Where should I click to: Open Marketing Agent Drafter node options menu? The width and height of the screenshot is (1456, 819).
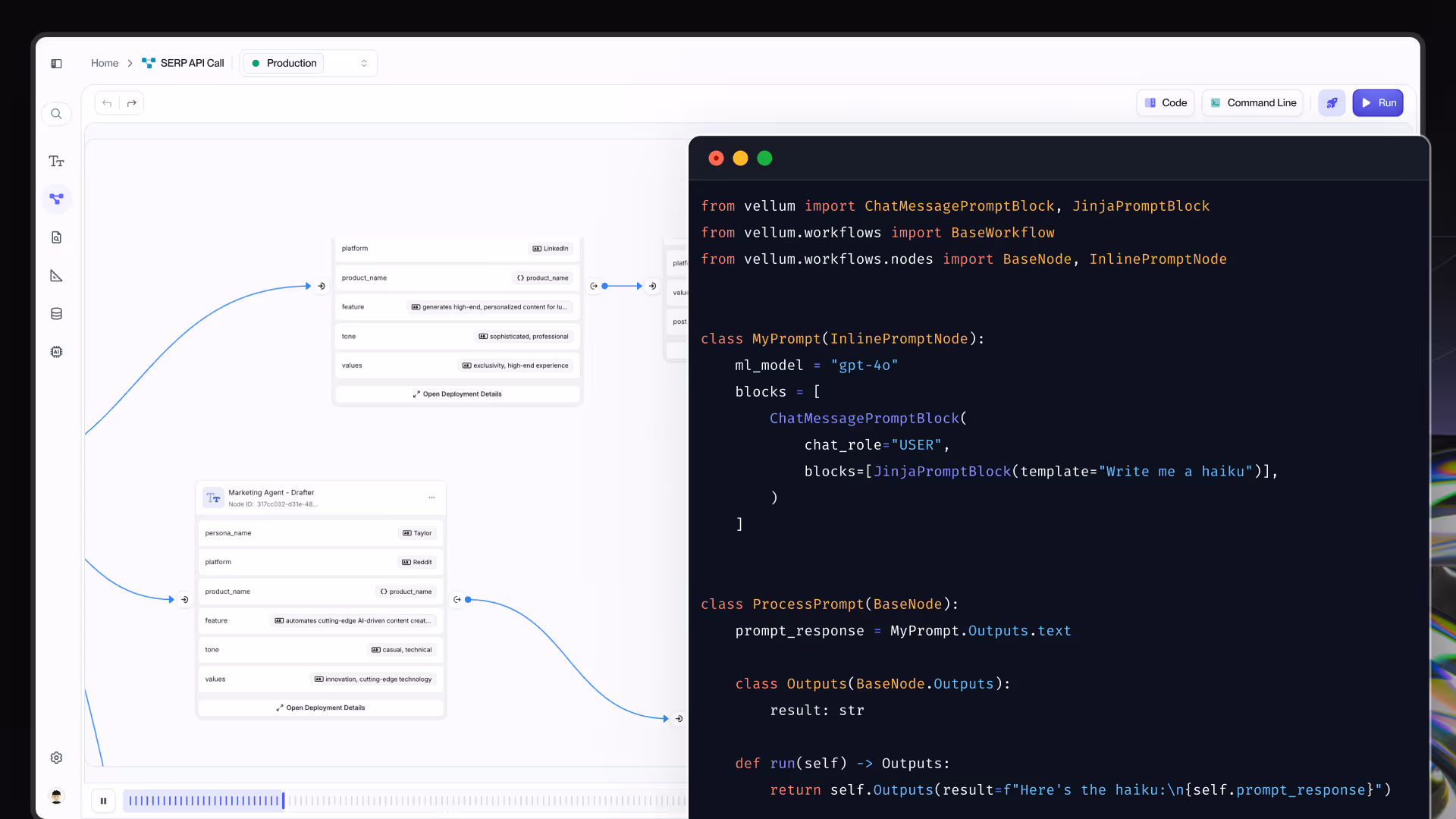(431, 497)
